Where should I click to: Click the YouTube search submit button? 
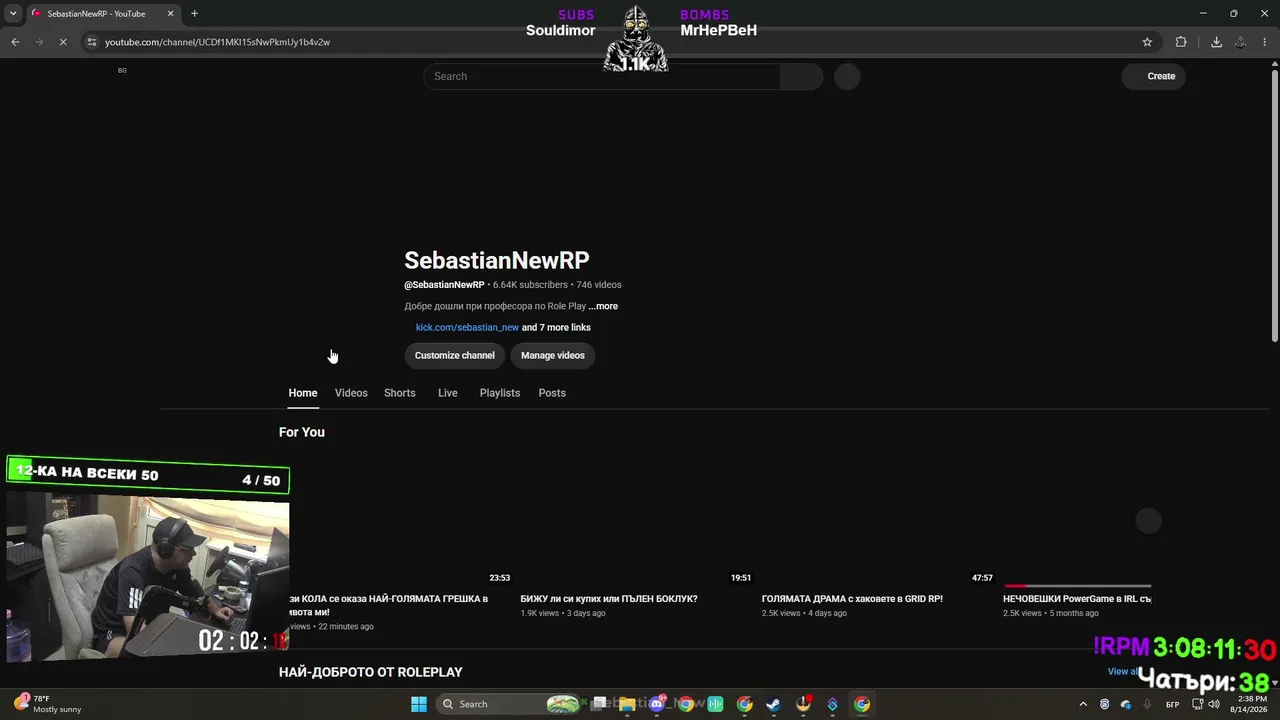(801, 76)
